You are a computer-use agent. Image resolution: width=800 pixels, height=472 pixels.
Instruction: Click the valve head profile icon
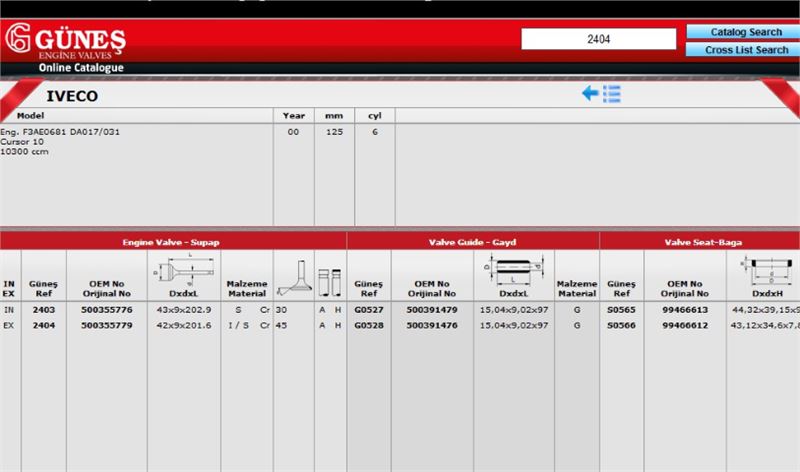294,278
